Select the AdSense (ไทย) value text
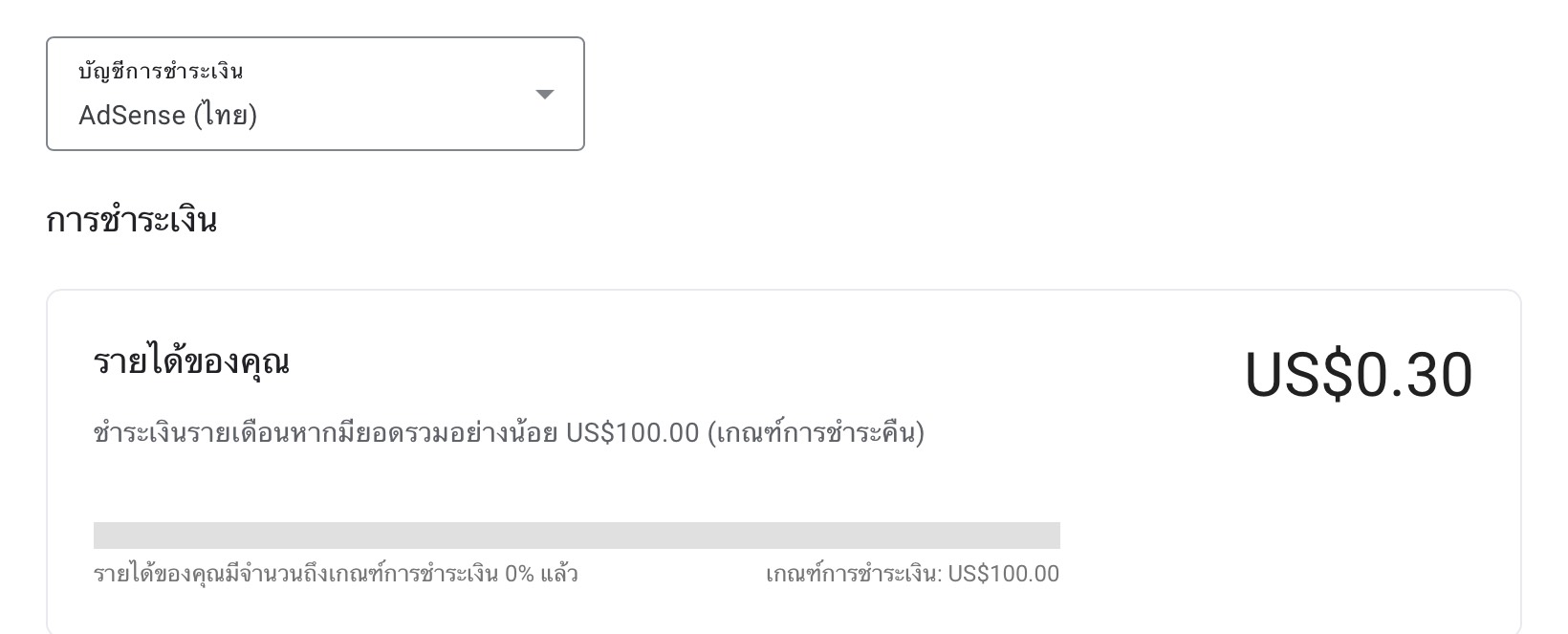The image size is (1568, 634). (x=168, y=116)
